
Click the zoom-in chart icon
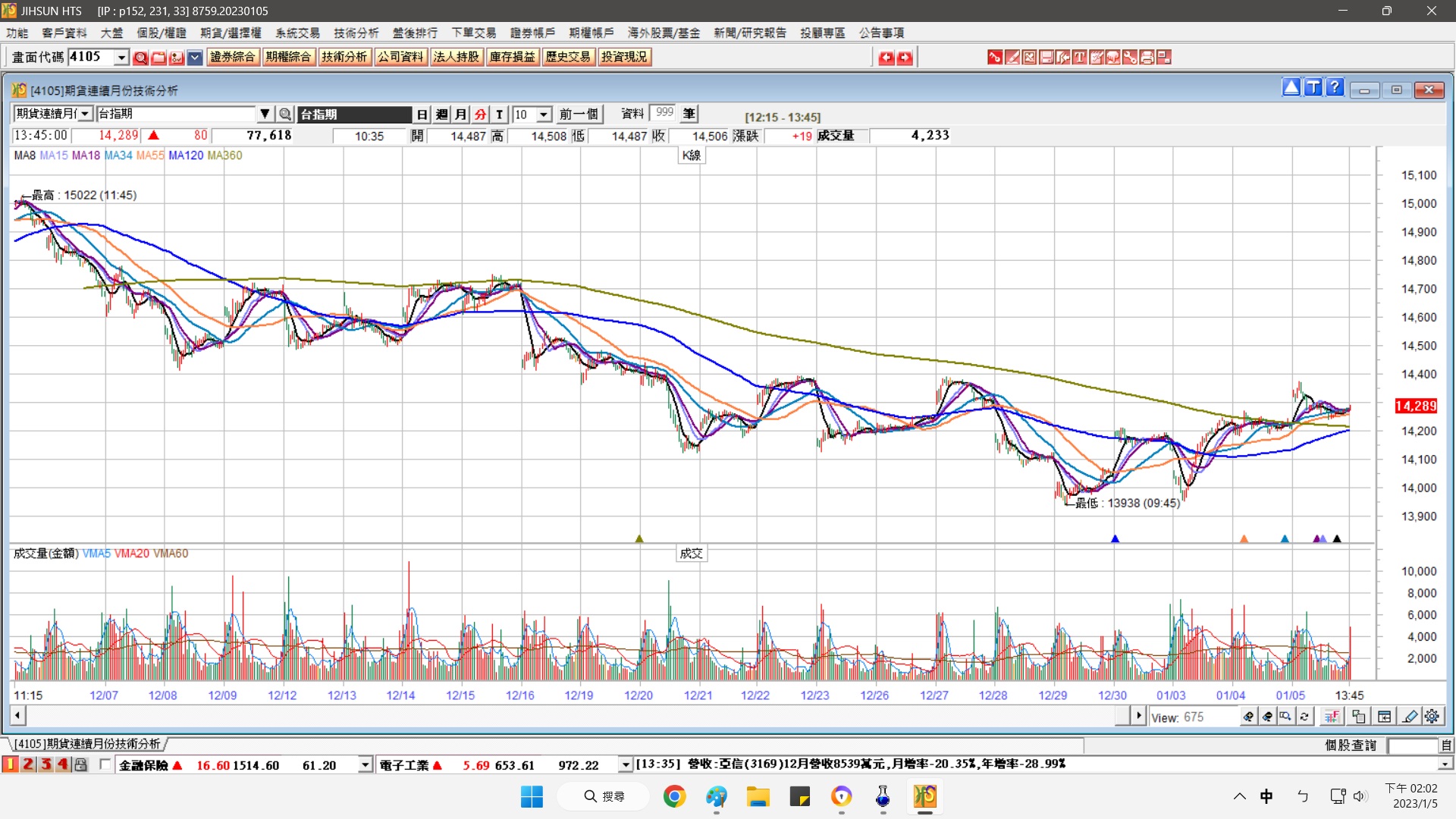coord(1248,717)
